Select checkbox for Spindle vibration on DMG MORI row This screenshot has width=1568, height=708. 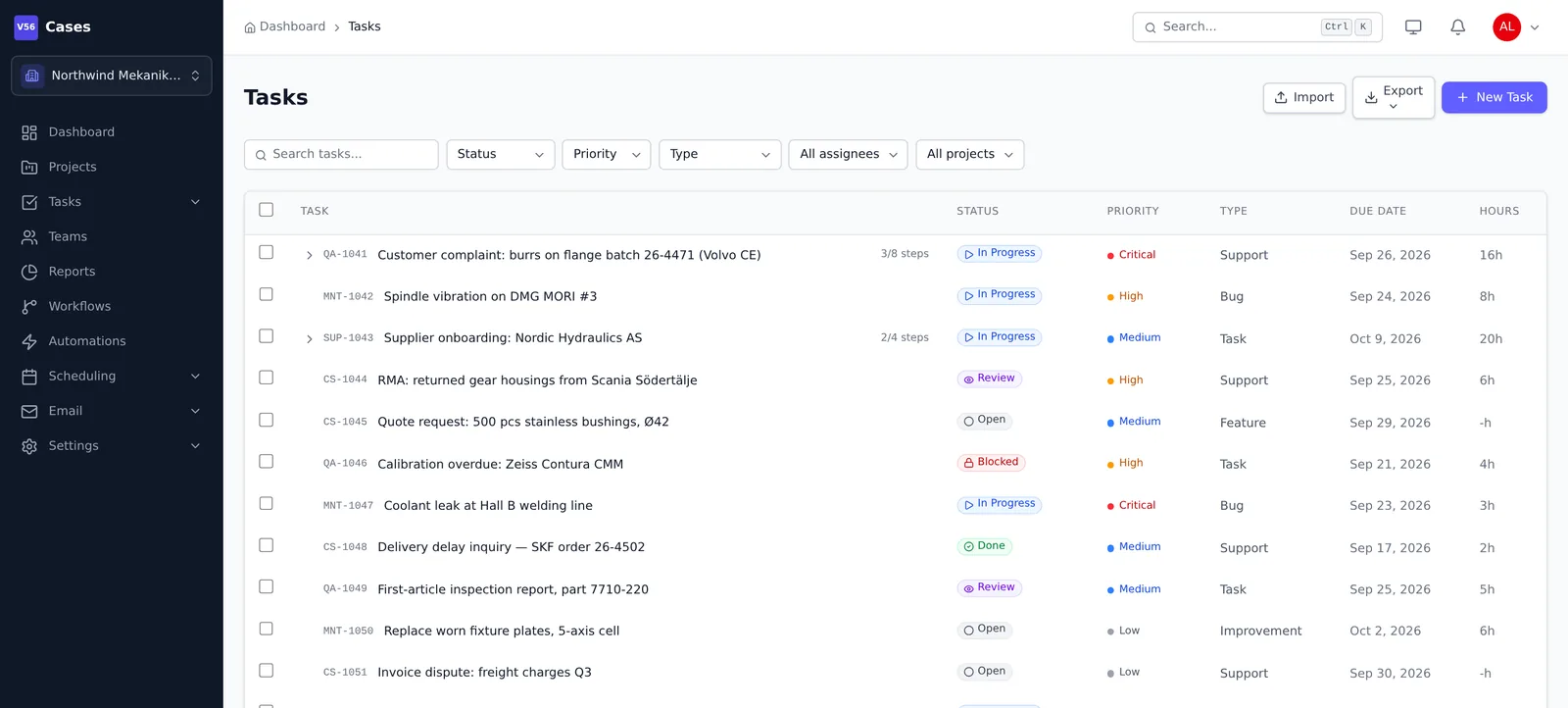click(x=266, y=294)
